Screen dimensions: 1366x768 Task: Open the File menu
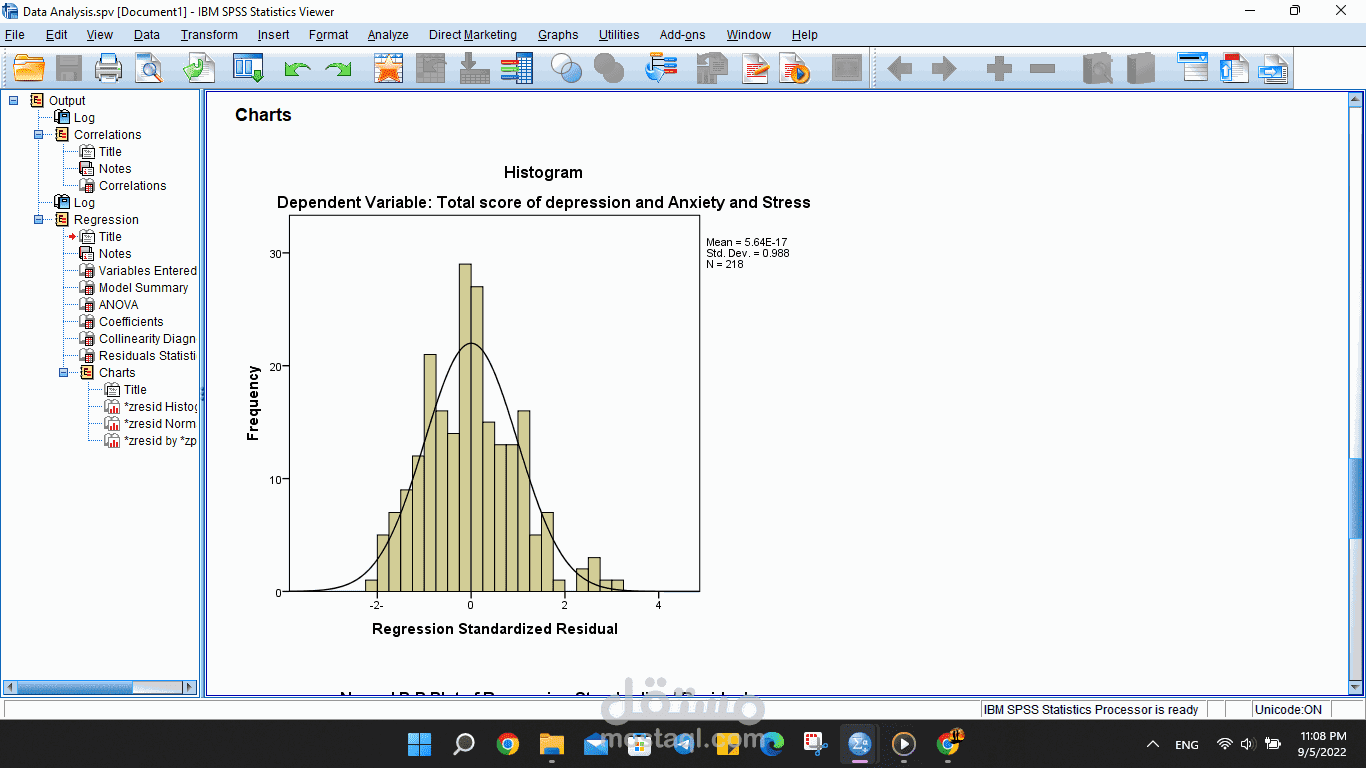[15, 34]
